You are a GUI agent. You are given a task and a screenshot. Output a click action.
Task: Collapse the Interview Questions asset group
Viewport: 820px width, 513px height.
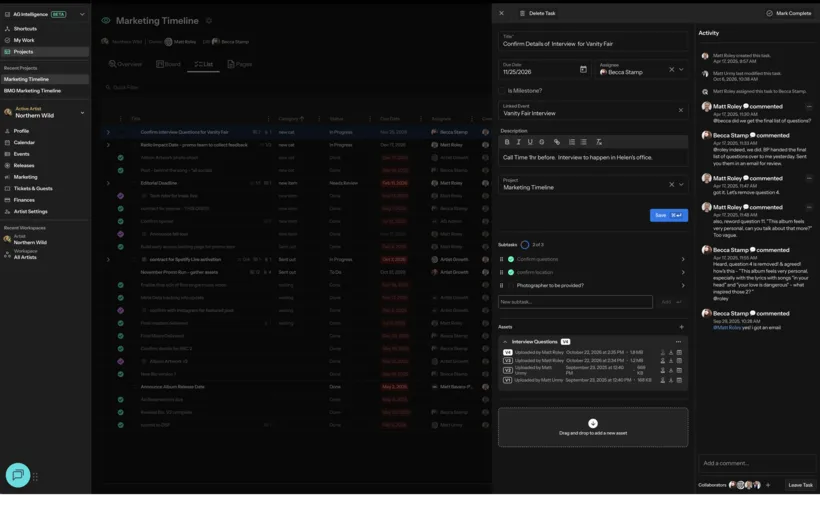(505, 342)
